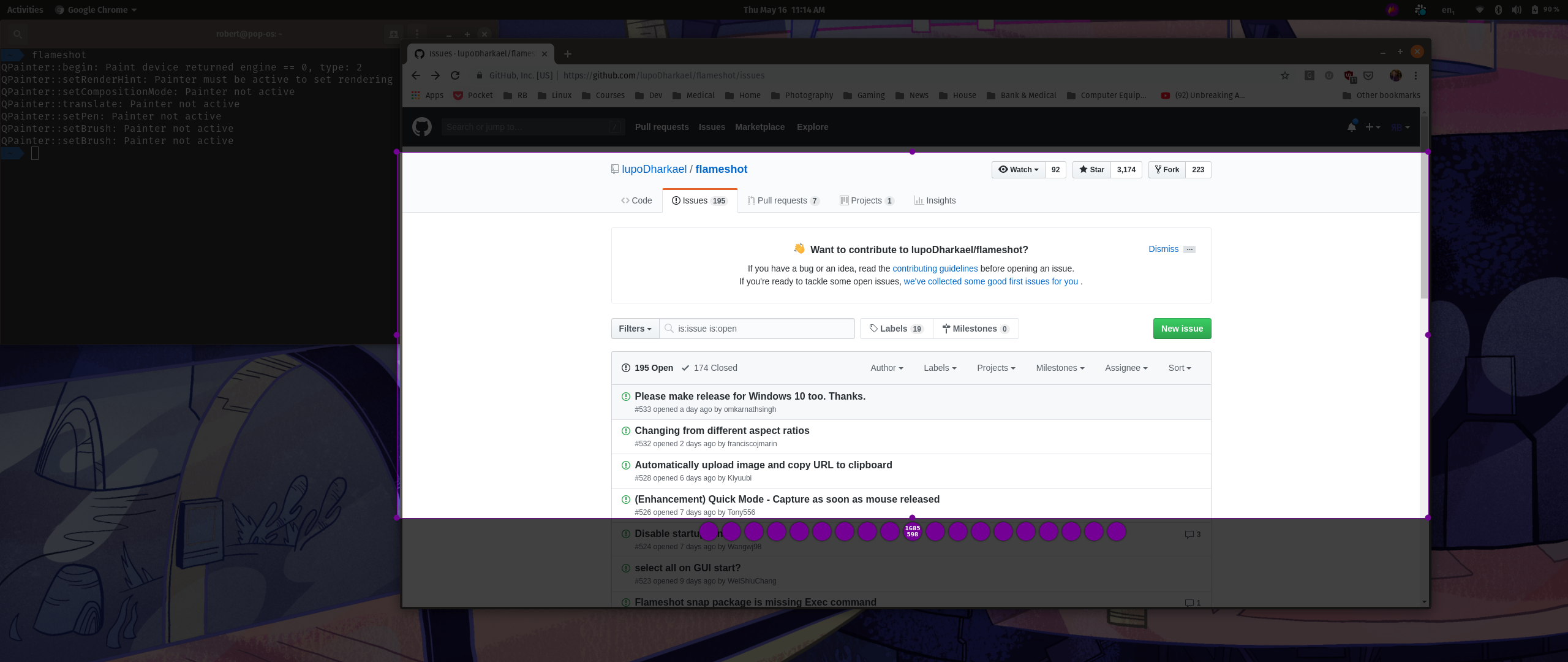The image size is (1568, 662).
Task: Star the flameshot repository
Action: pos(1091,170)
